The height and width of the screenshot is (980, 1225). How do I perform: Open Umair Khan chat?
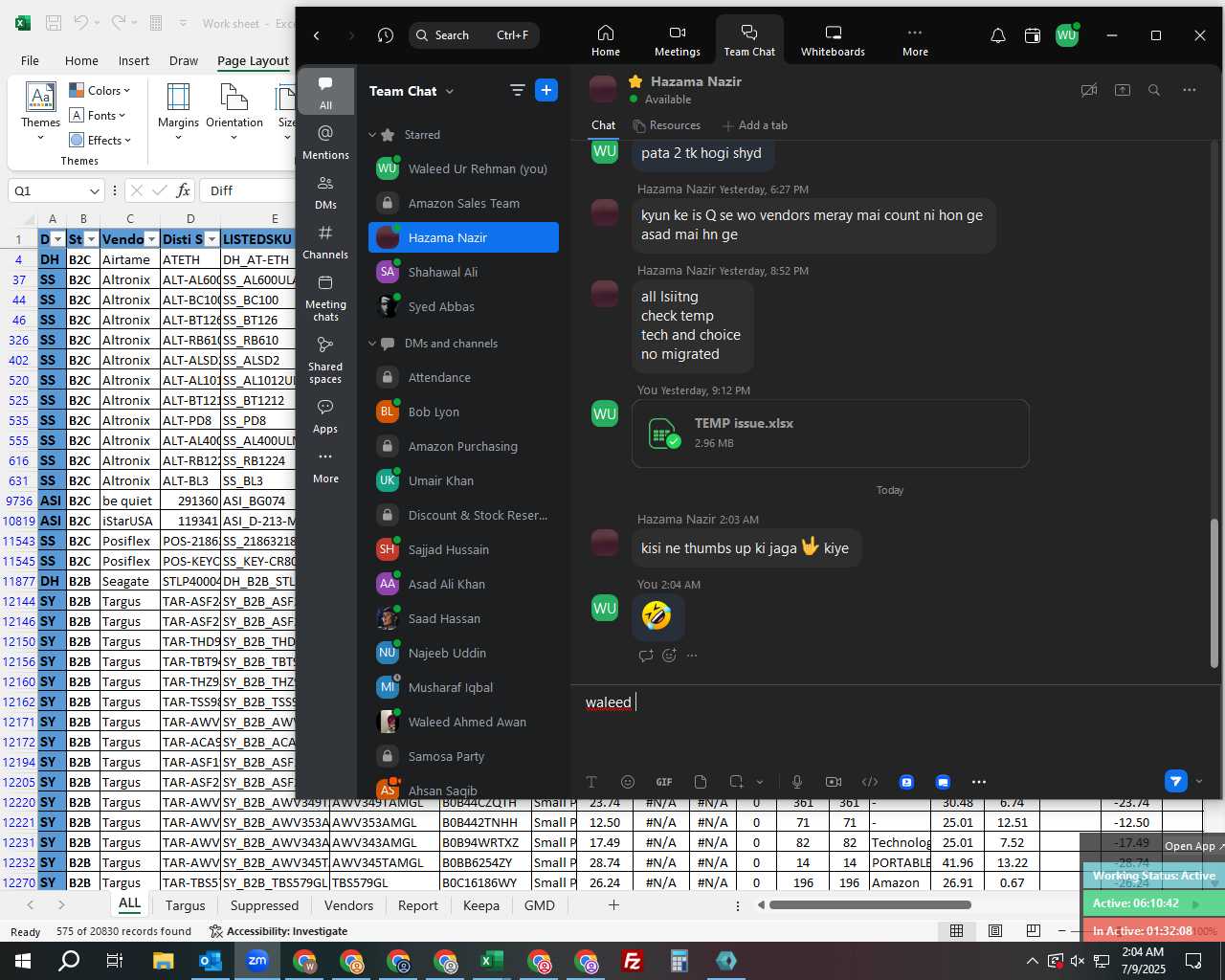(x=463, y=480)
